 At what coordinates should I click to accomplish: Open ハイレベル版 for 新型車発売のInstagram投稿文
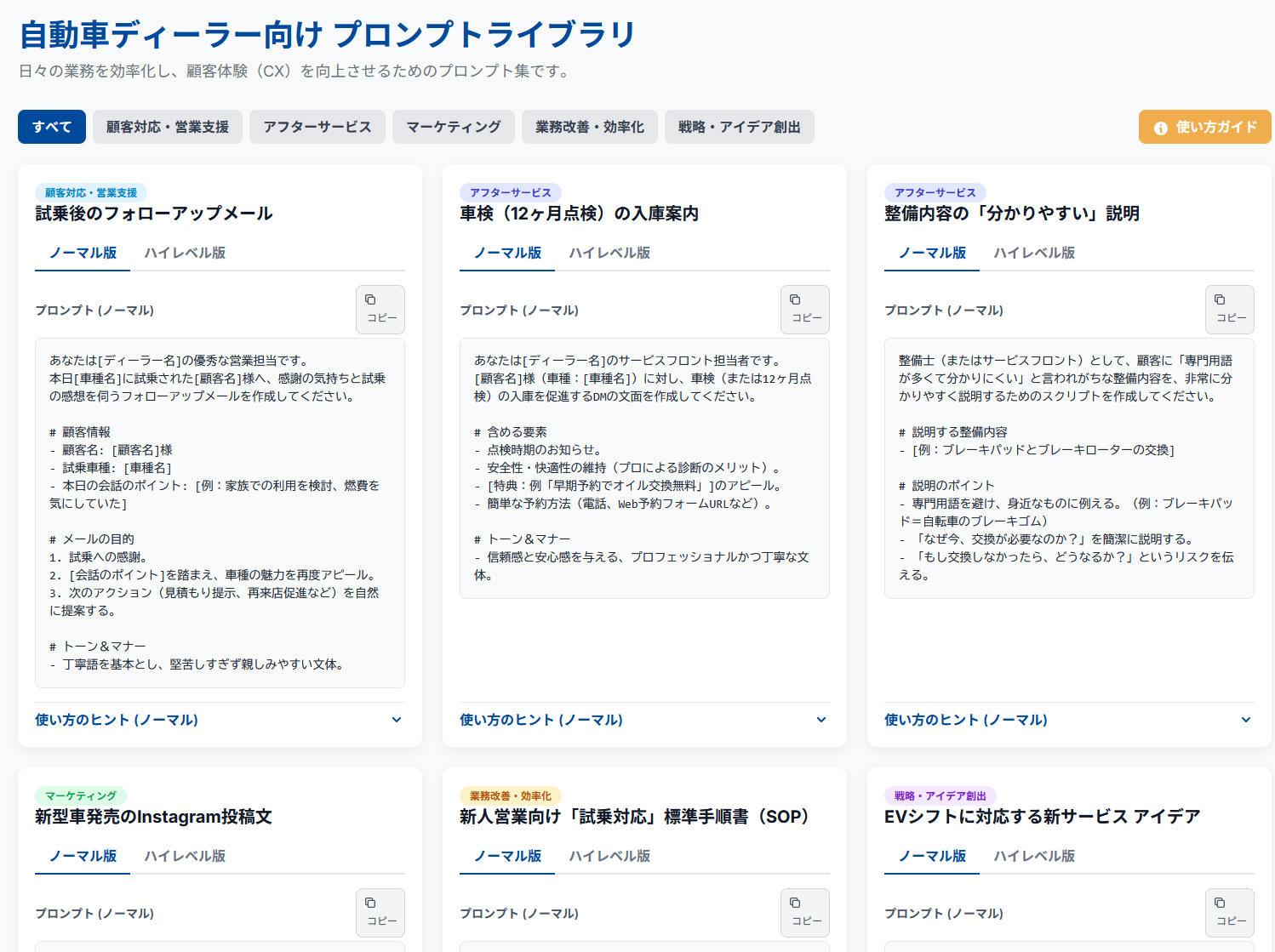click(185, 856)
